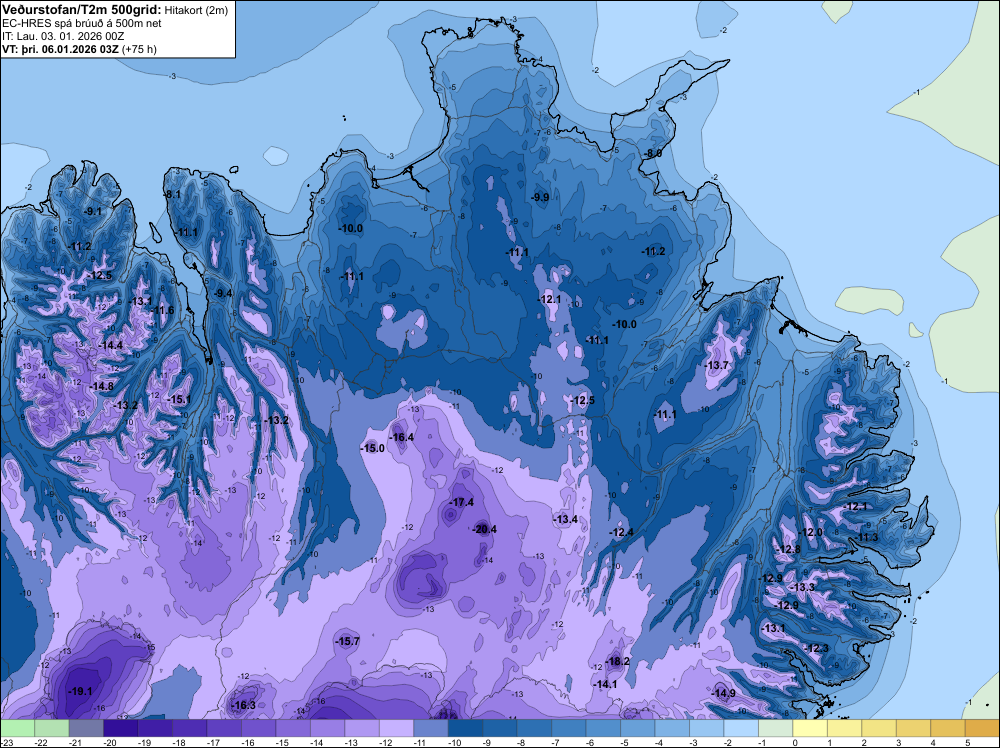Screen dimensions: 1000x748
Task: Click the -16.3 temperature label
Action: tap(244, 705)
